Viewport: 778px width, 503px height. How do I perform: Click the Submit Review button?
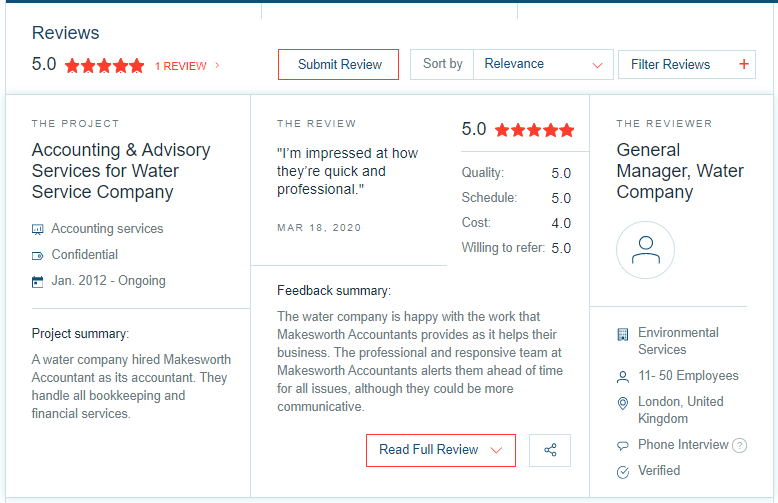(x=339, y=65)
